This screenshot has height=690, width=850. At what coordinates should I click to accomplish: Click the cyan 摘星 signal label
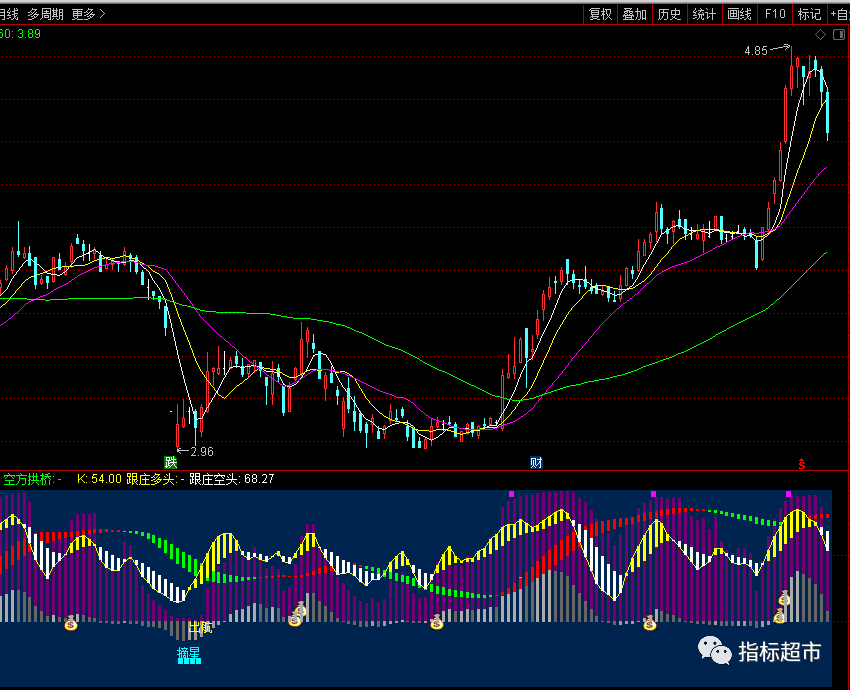(x=189, y=655)
